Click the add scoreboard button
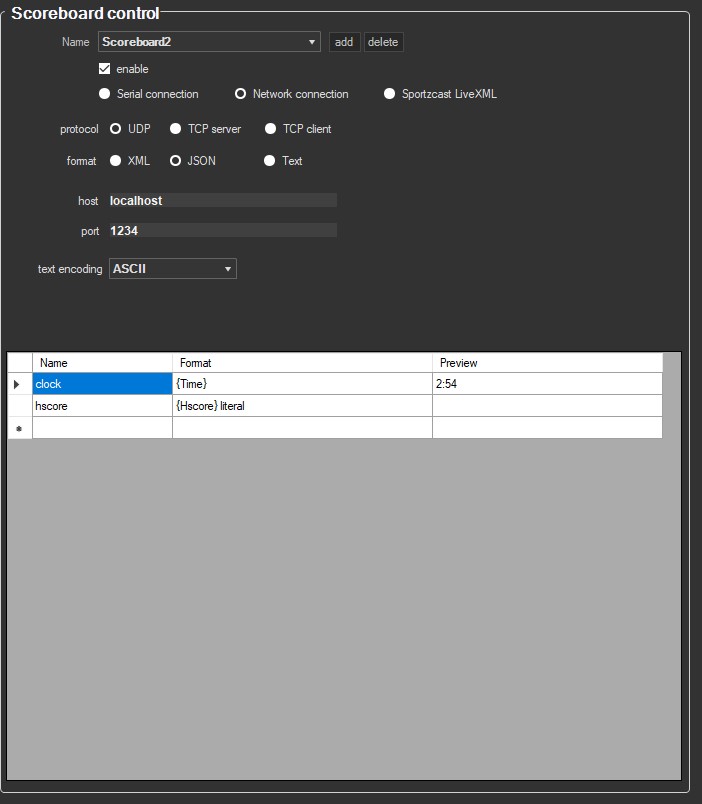Viewport: 702px width, 804px height. tap(344, 42)
